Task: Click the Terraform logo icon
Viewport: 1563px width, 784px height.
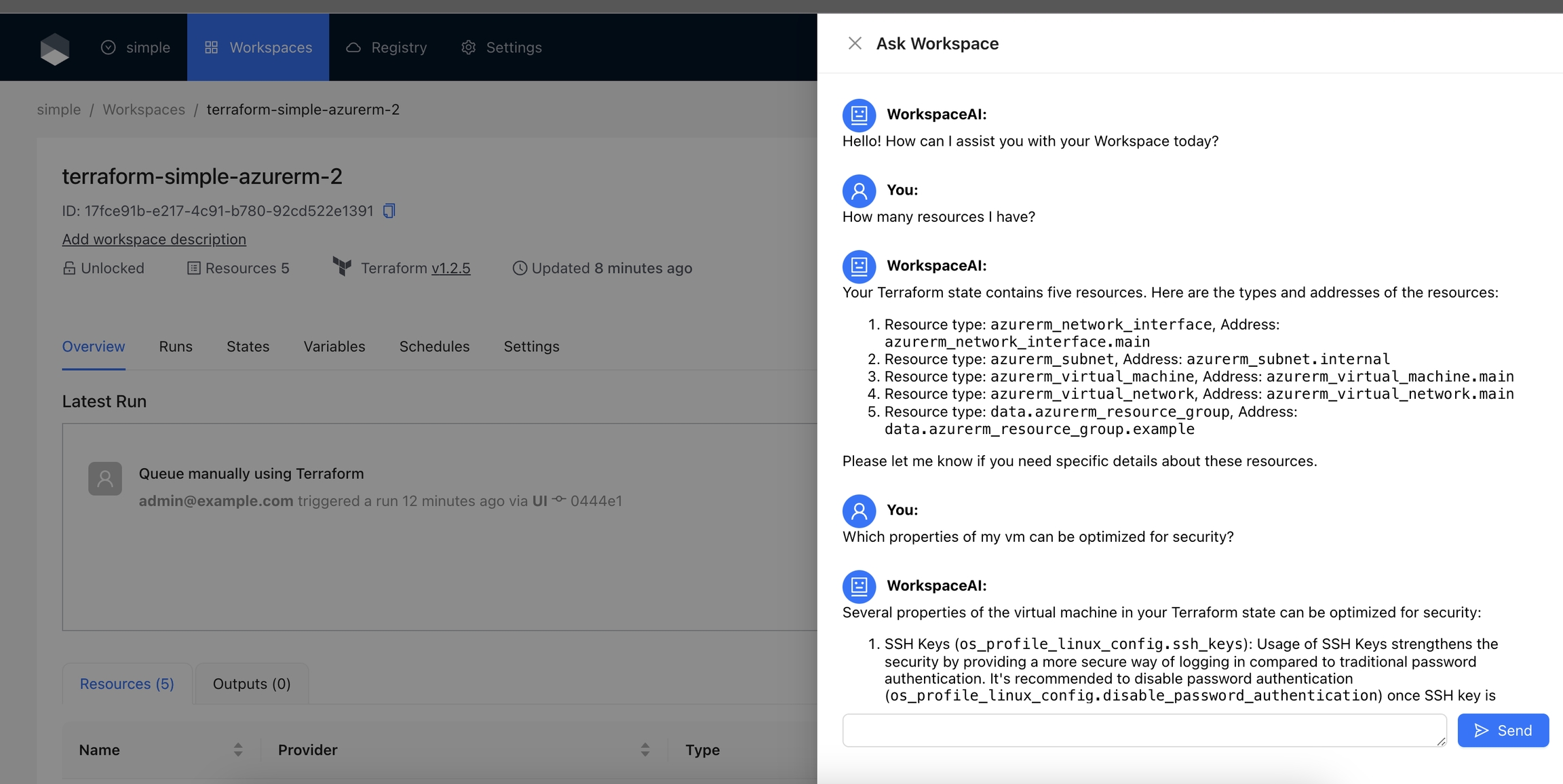Action: (x=343, y=267)
